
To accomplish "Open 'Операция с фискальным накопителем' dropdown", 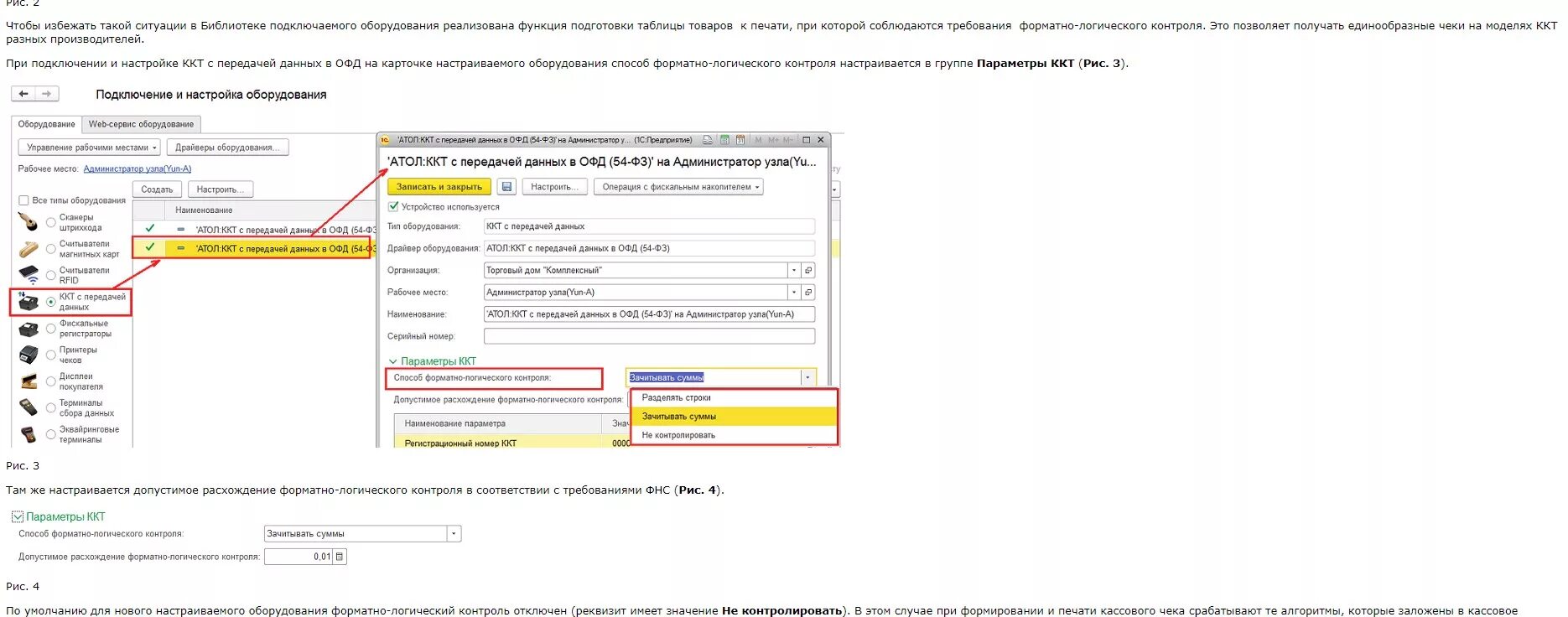I will pyautogui.click(x=678, y=187).
